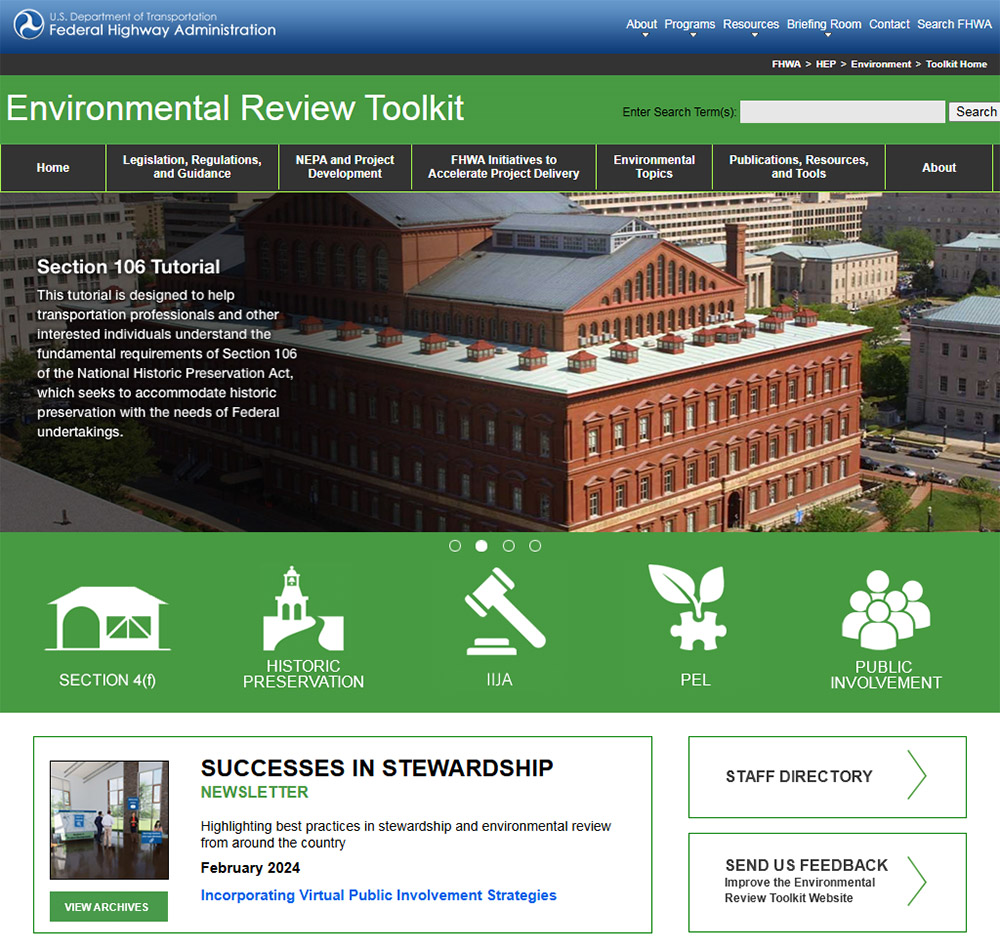
Task: Click the VIEW ARCHIVES button
Action: (x=108, y=906)
